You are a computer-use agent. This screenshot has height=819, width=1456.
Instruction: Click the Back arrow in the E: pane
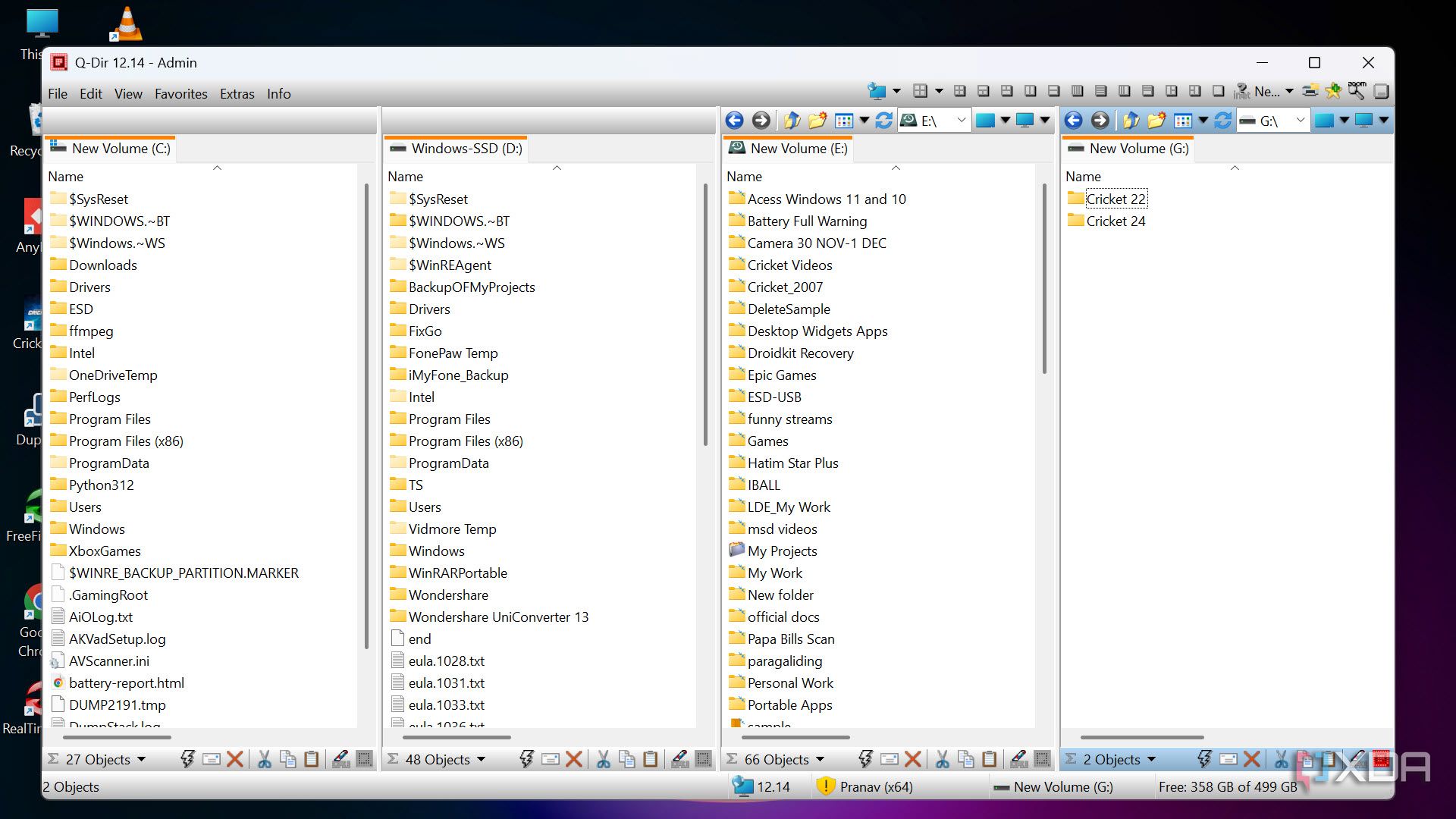tap(734, 120)
